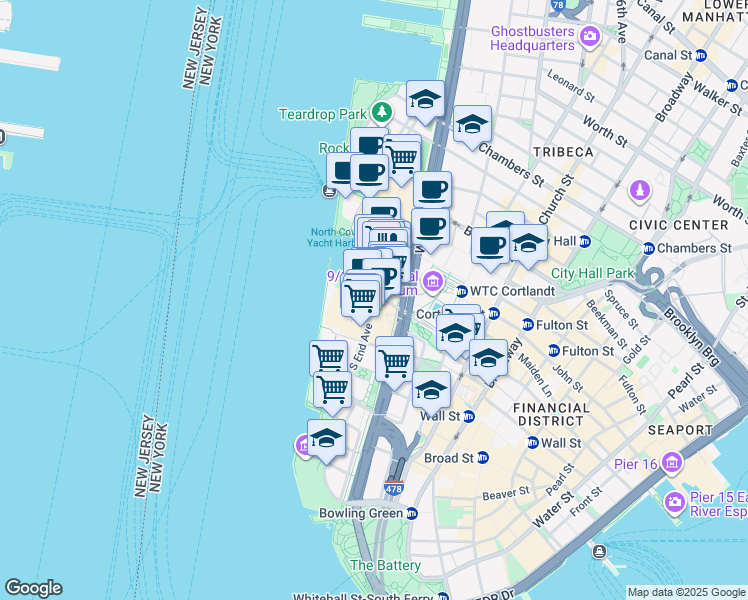Click the S End Ave street label
Image resolution: width=748 pixels, height=600 pixels.
pyautogui.click(x=361, y=347)
